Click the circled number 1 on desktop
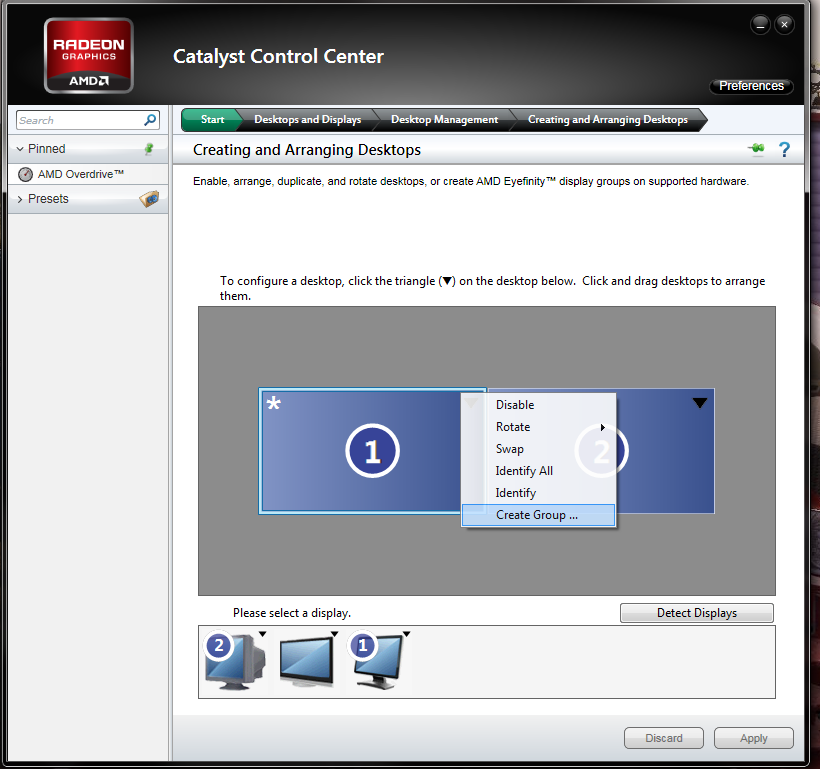820x769 pixels. pyautogui.click(x=372, y=451)
